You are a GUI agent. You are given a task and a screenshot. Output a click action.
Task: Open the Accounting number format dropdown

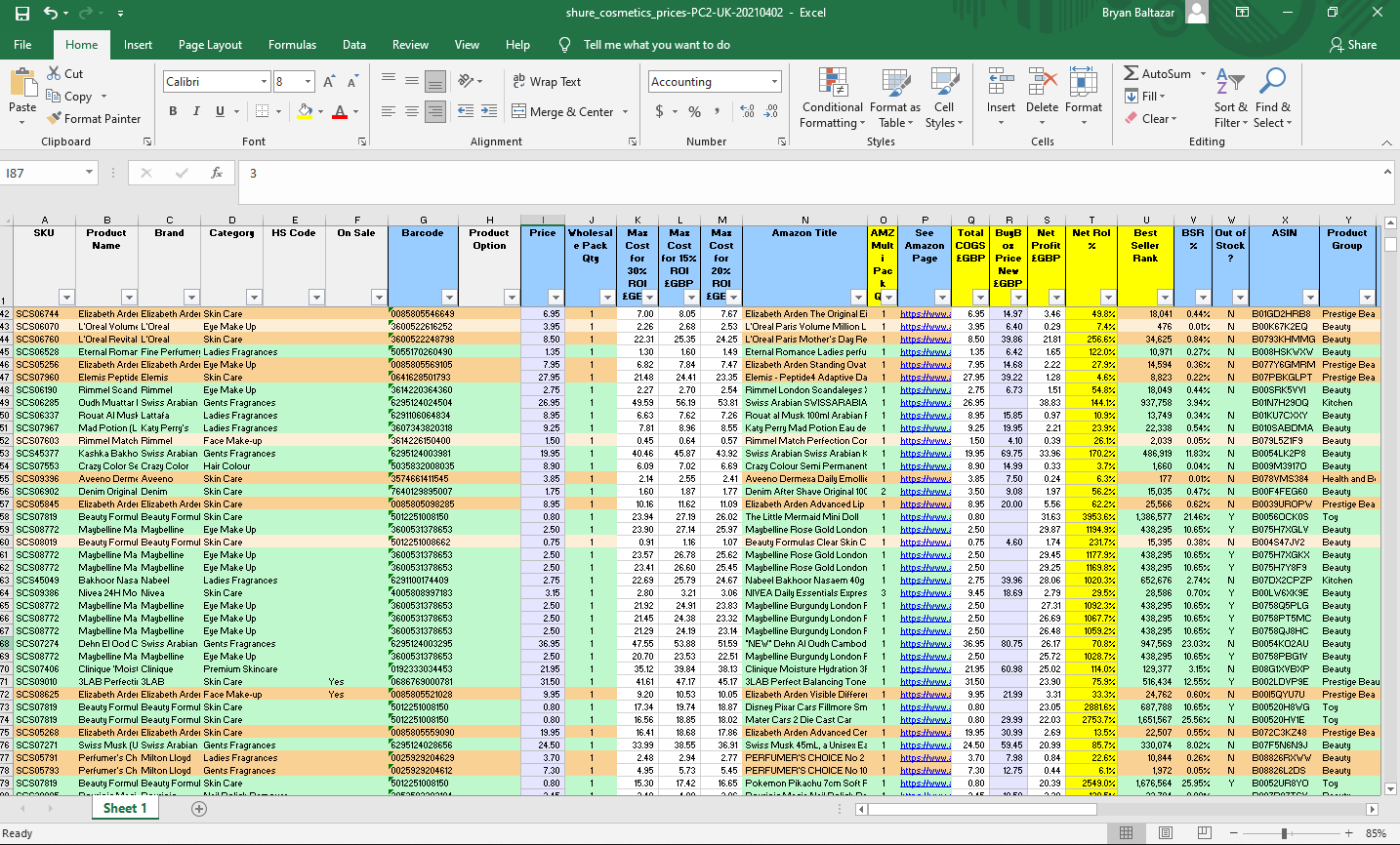[x=774, y=82]
